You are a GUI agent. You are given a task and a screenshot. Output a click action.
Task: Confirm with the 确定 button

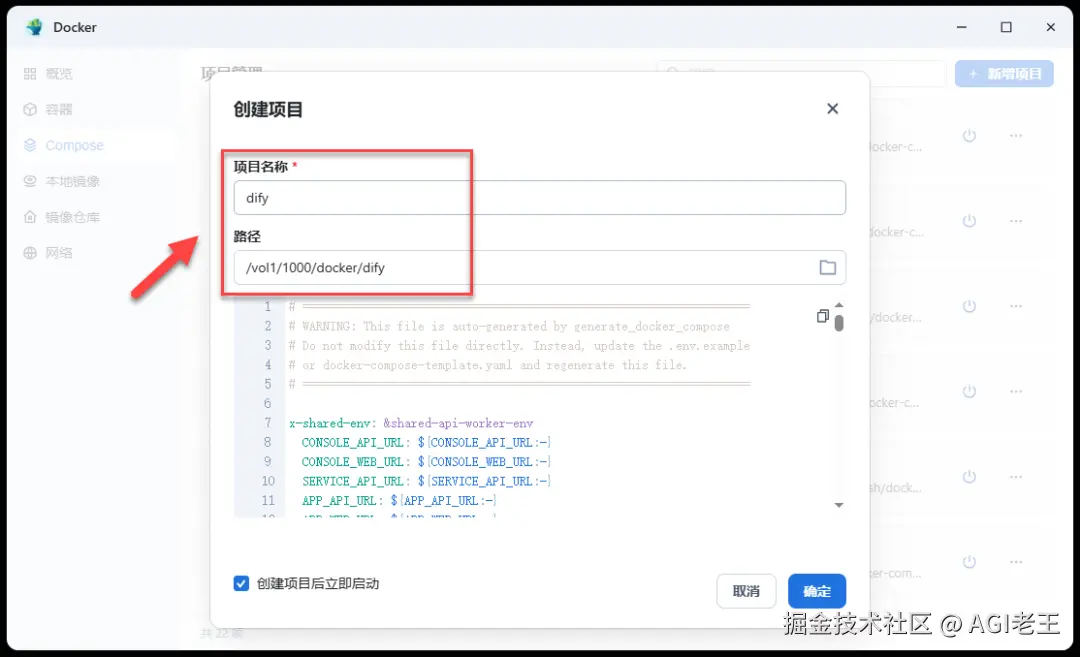pyautogui.click(x=817, y=591)
